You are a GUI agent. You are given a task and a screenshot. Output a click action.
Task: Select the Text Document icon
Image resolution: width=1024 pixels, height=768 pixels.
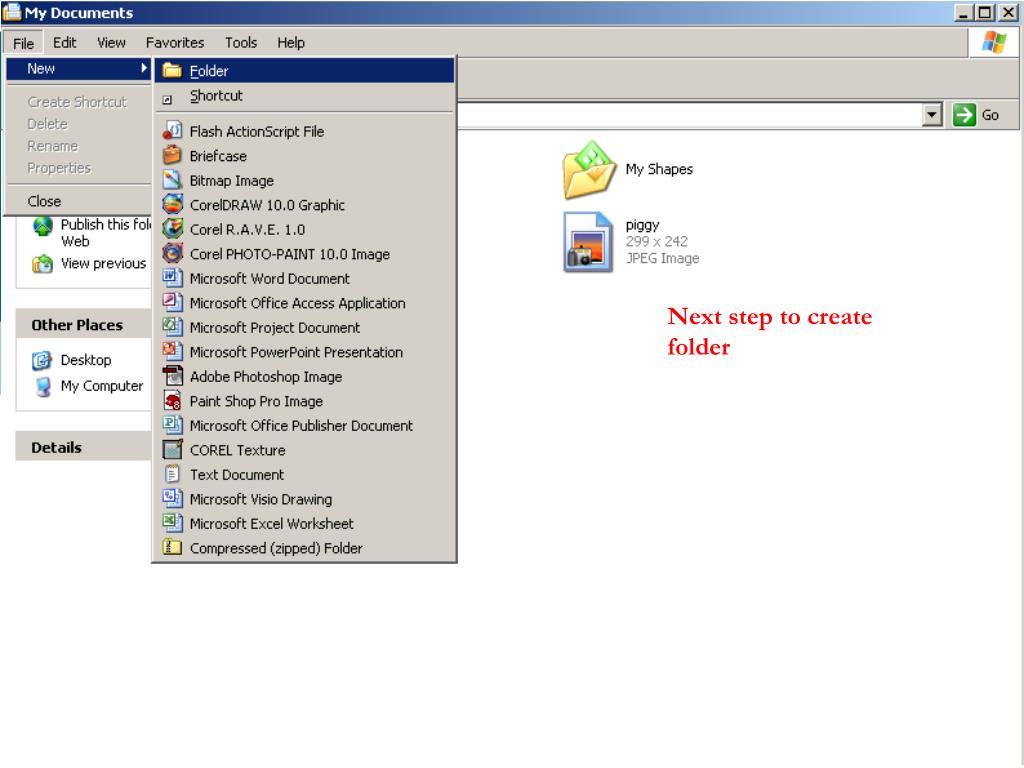coord(172,473)
